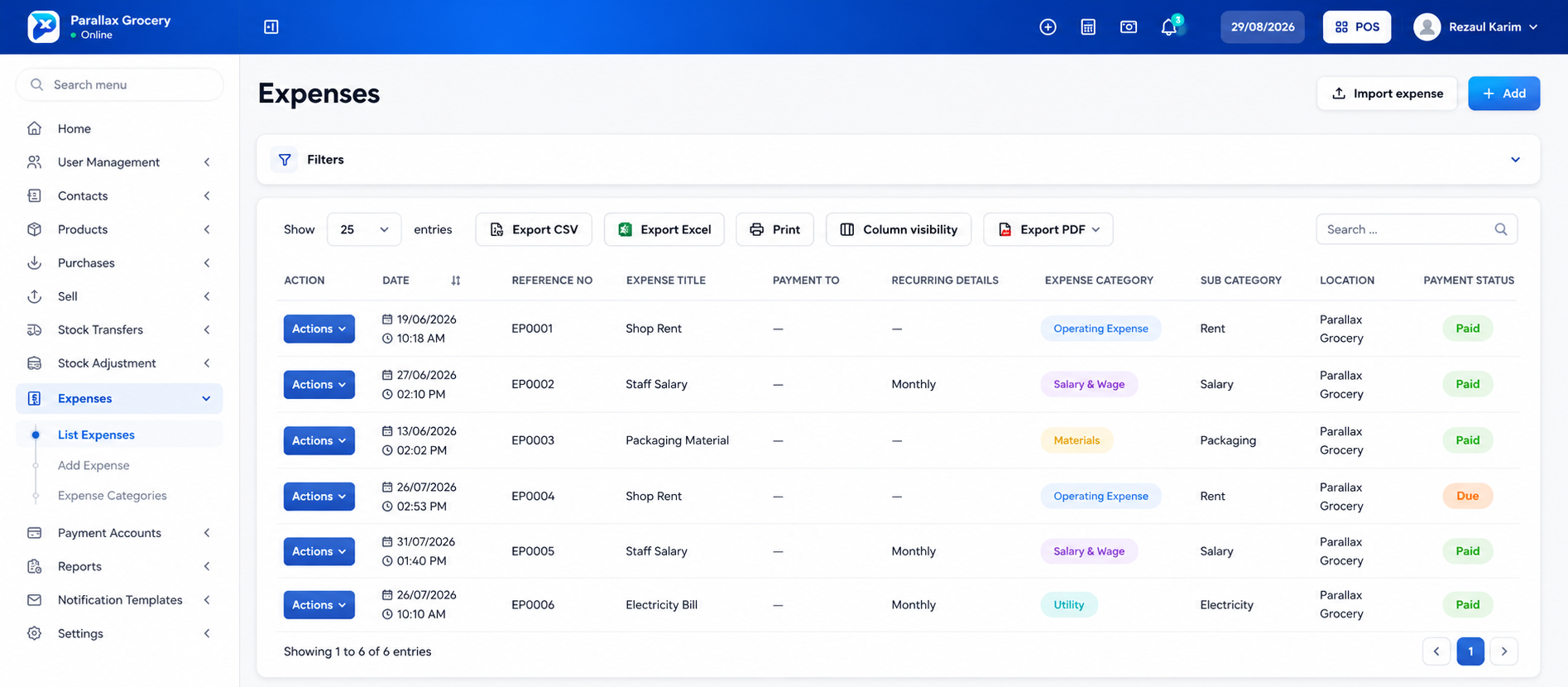Expand Payment Accounts sidebar menu
Image resolution: width=1568 pixels, height=687 pixels.
point(119,533)
